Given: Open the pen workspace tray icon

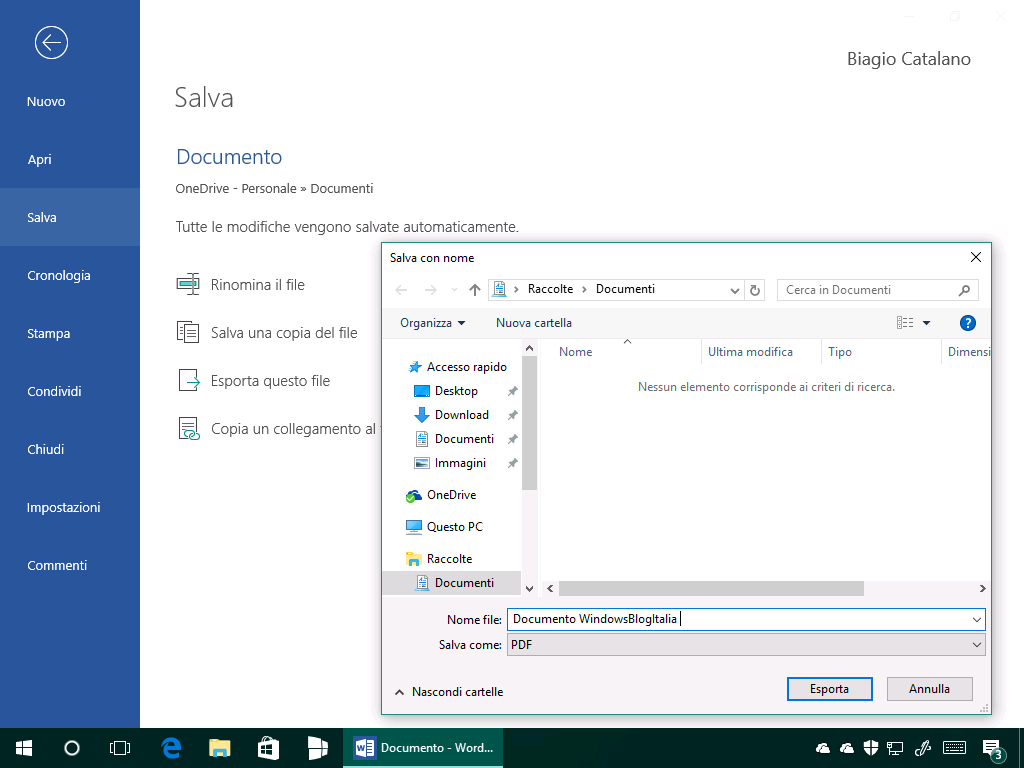Looking at the screenshot, I should [923, 748].
